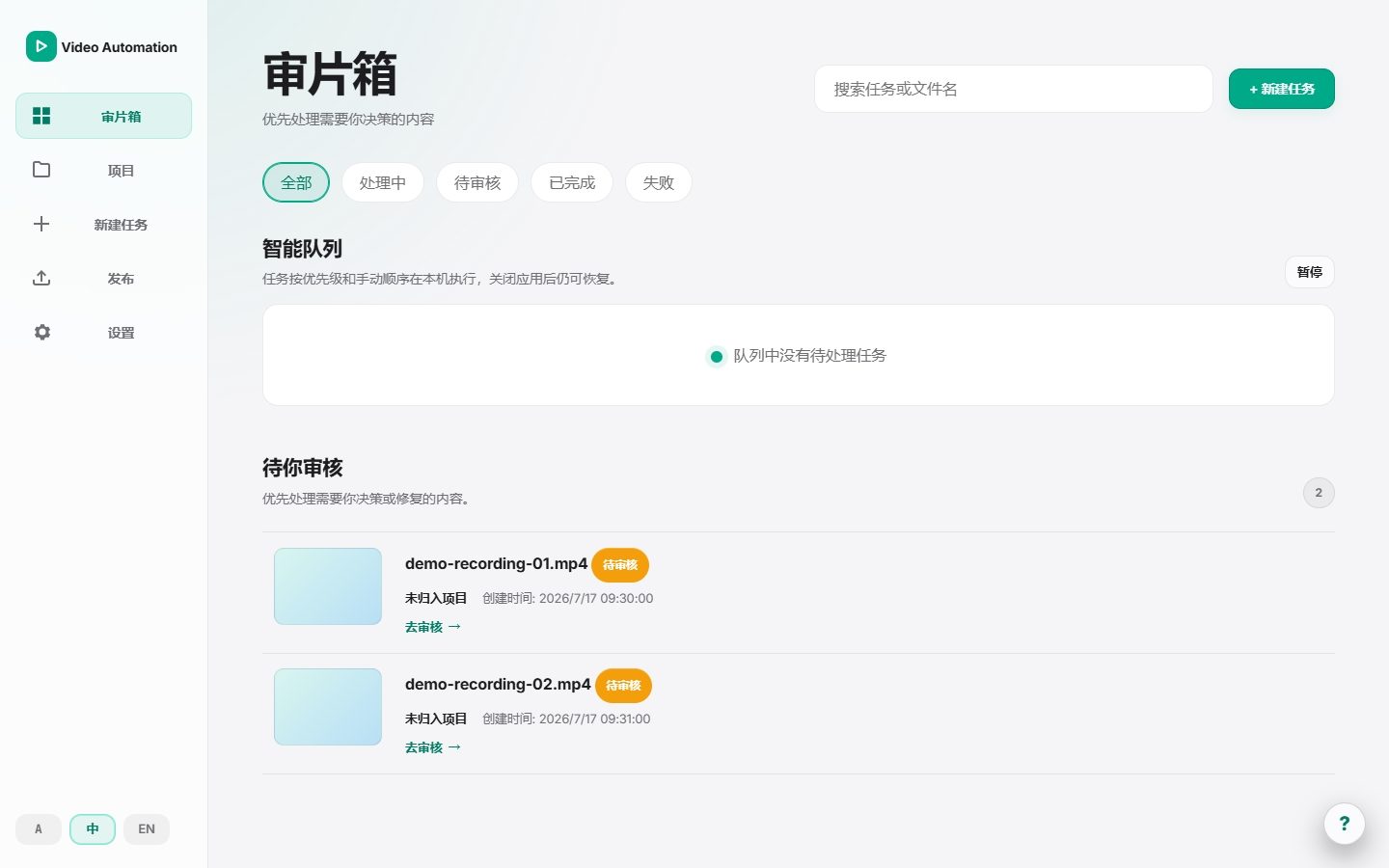Screen dimensions: 1389x868
Task: Open the 项目 sidebar menu item
Action: 104,170
